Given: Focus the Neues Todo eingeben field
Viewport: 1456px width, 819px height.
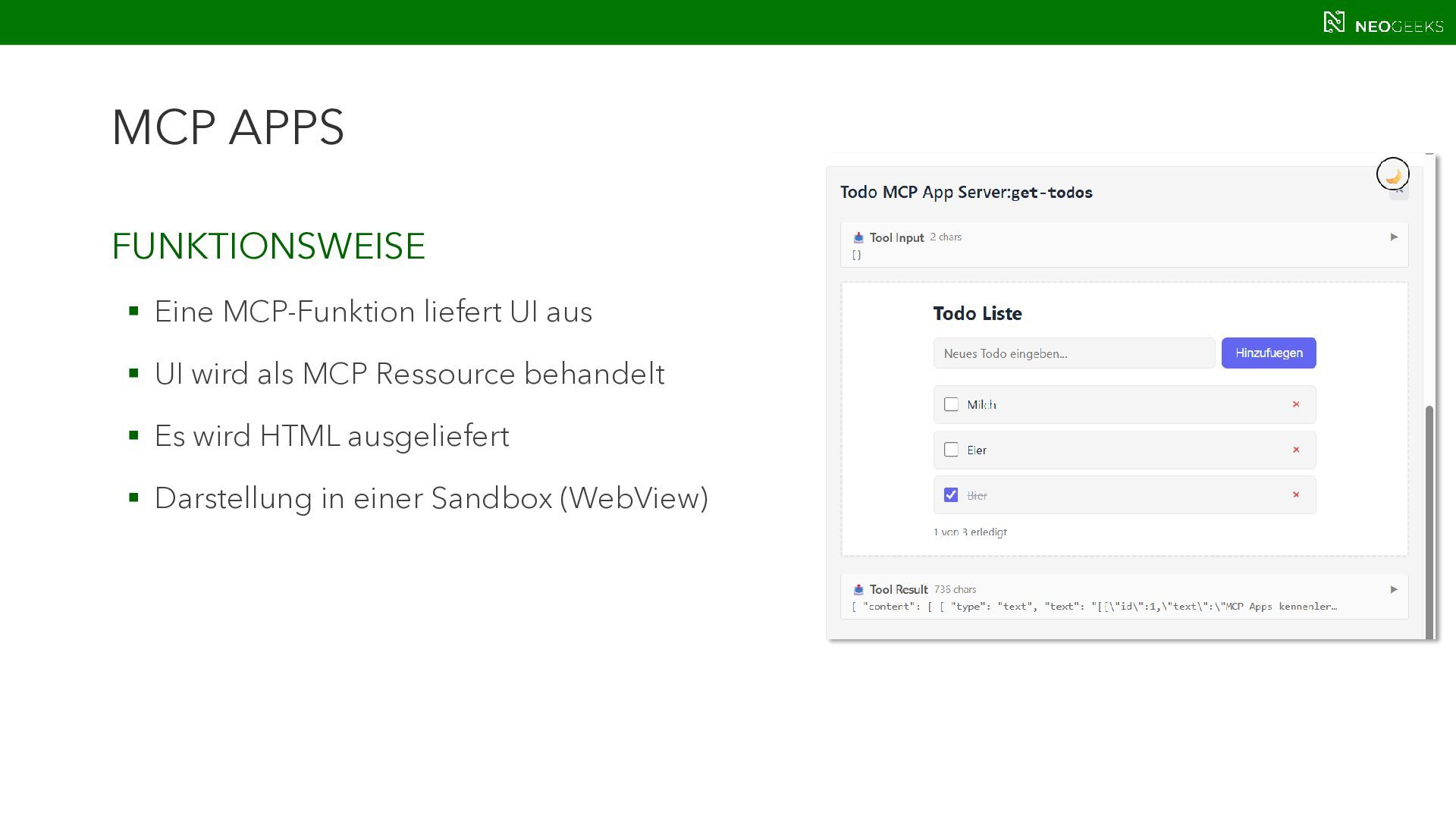Looking at the screenshot, I should (1074, 353).
